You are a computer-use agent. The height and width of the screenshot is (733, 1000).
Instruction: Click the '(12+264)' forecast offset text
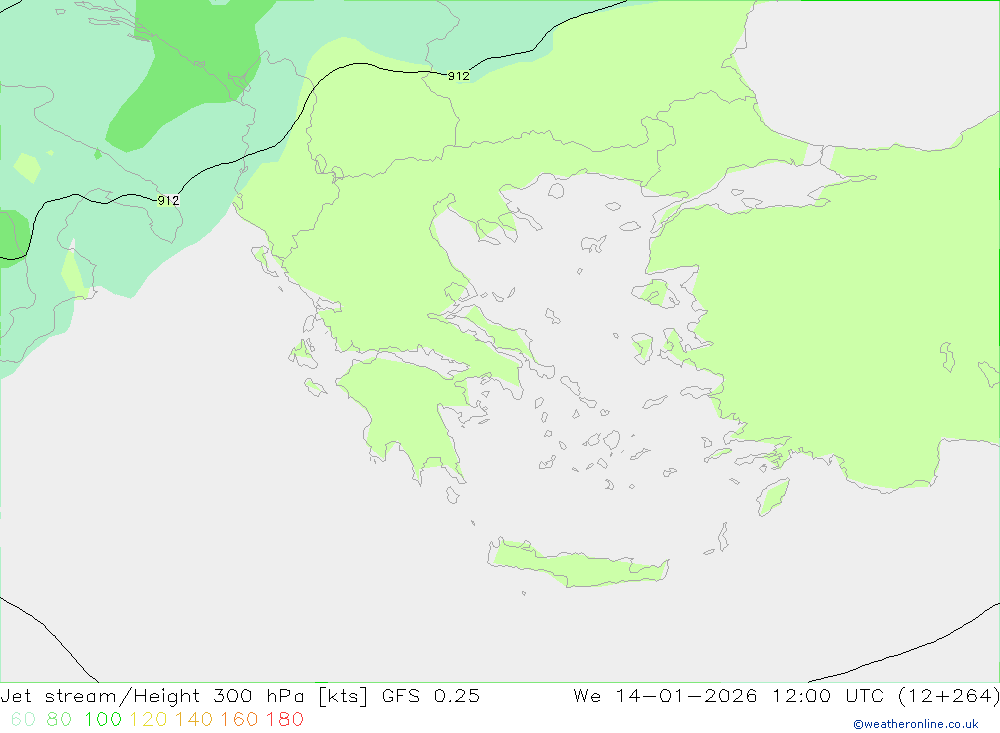click(x=948, y=695)
